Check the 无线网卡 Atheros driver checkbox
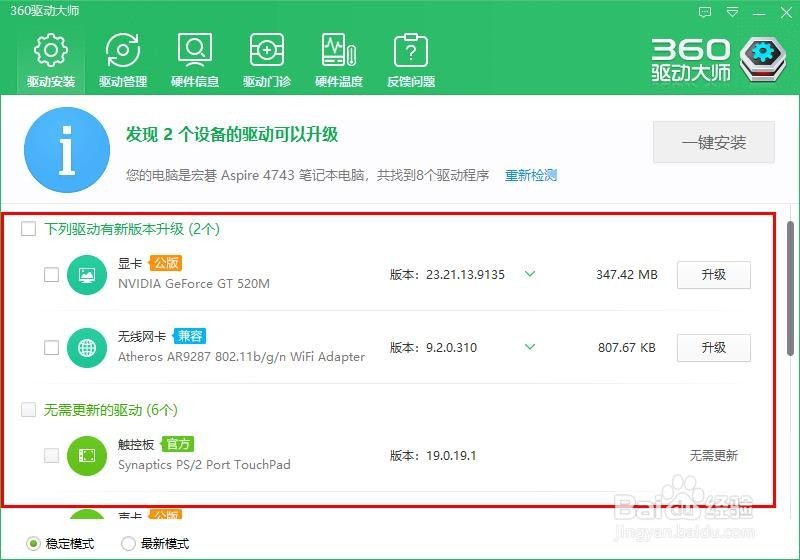This screenshot has height=560, width=800. pyautogui.click(x=52, y=347)
